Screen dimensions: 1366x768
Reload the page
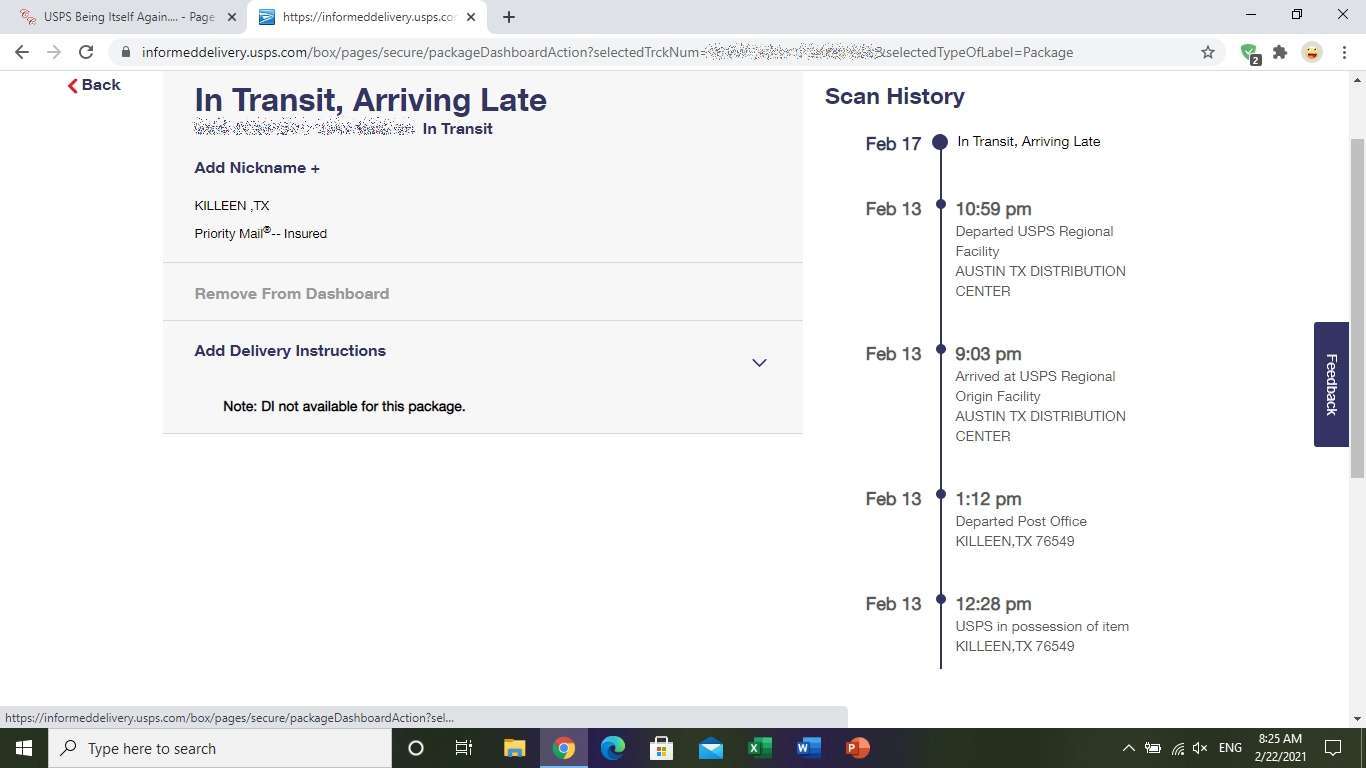86,52
